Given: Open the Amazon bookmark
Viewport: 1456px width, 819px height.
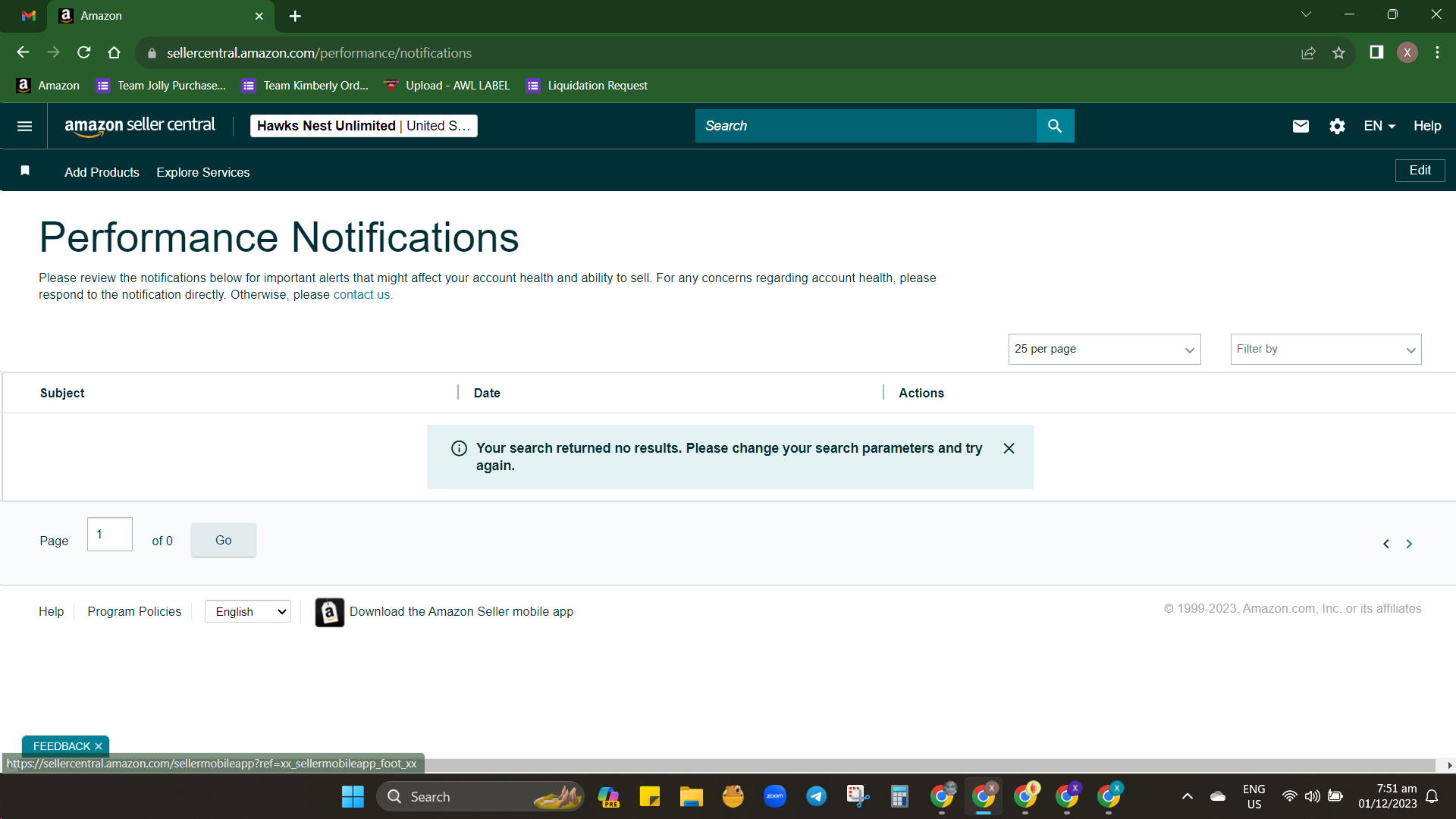Looking at the screenshot, I should (x=48, y=86).
